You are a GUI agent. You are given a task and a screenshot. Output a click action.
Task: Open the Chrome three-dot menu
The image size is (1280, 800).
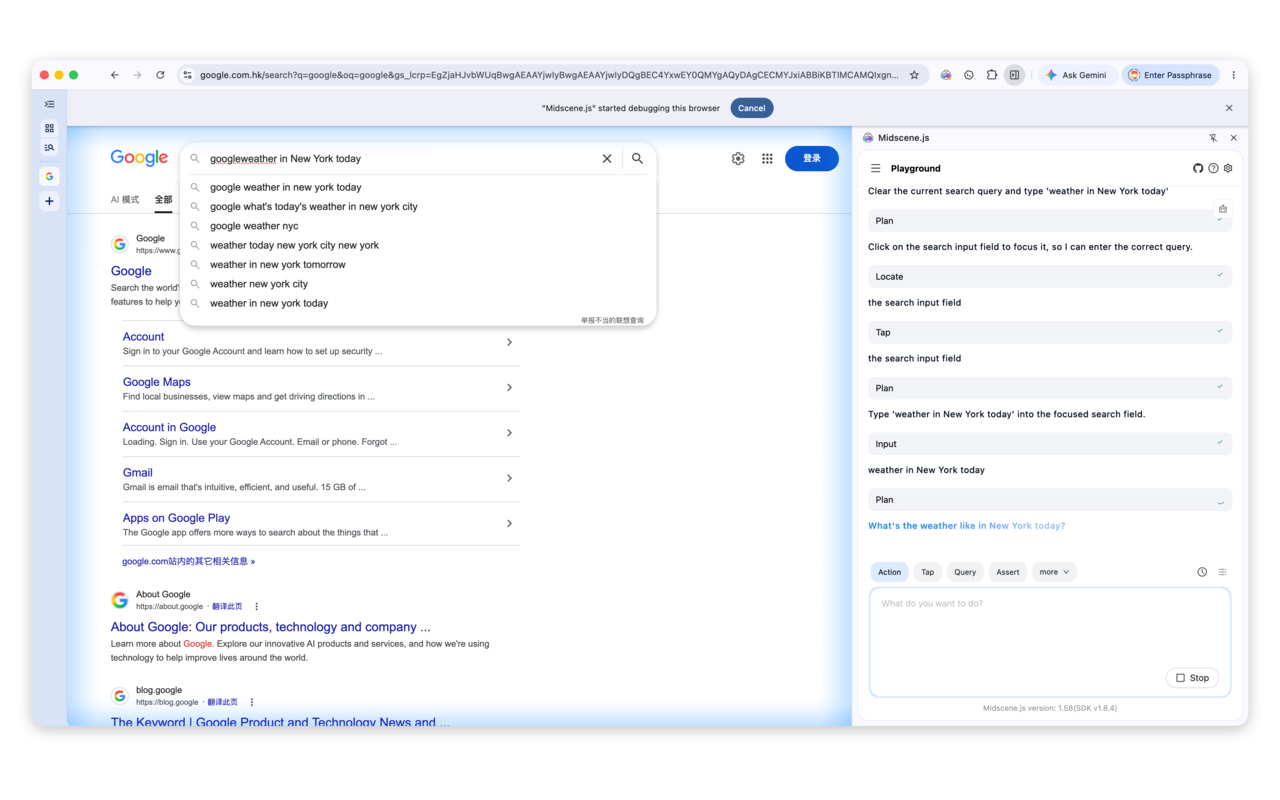click(1234, 75)
